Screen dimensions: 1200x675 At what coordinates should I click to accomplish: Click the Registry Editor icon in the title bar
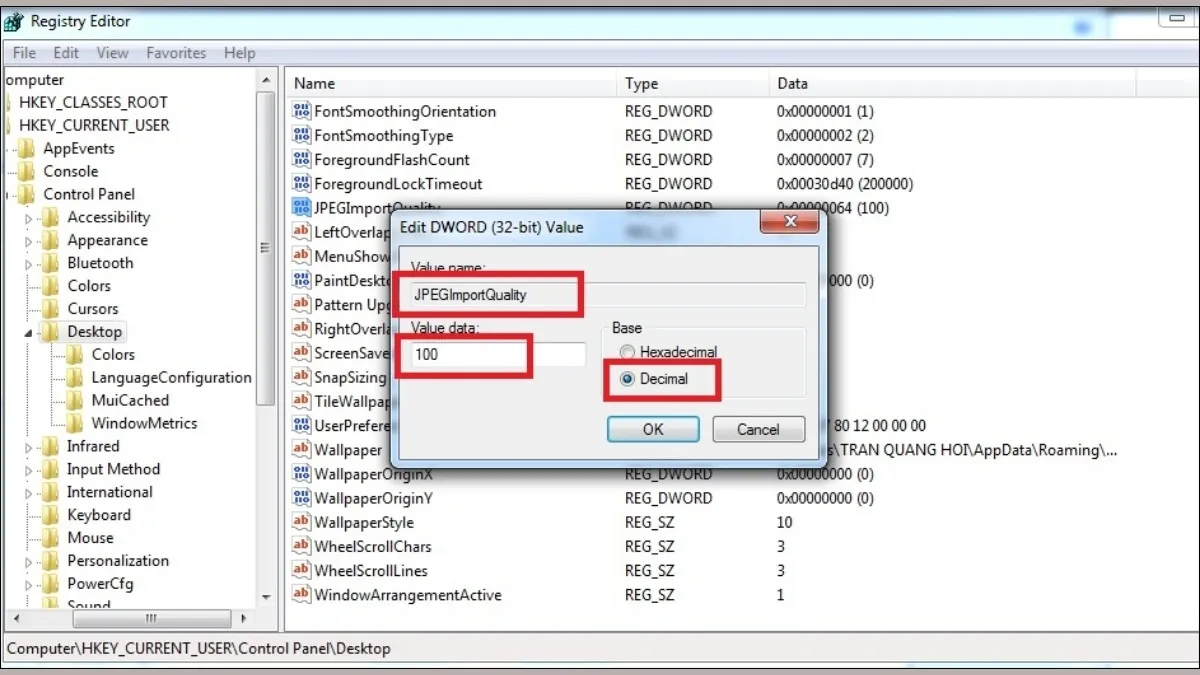pyautogui.click(x=12, y=20)
